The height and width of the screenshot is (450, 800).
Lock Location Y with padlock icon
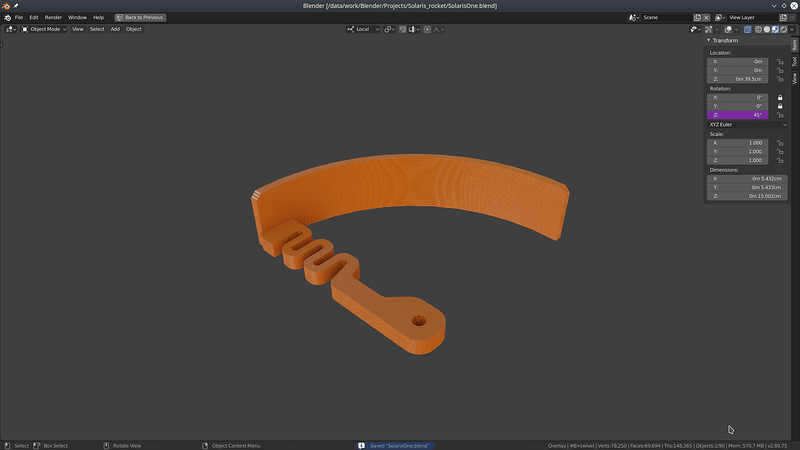pos(780,70)
